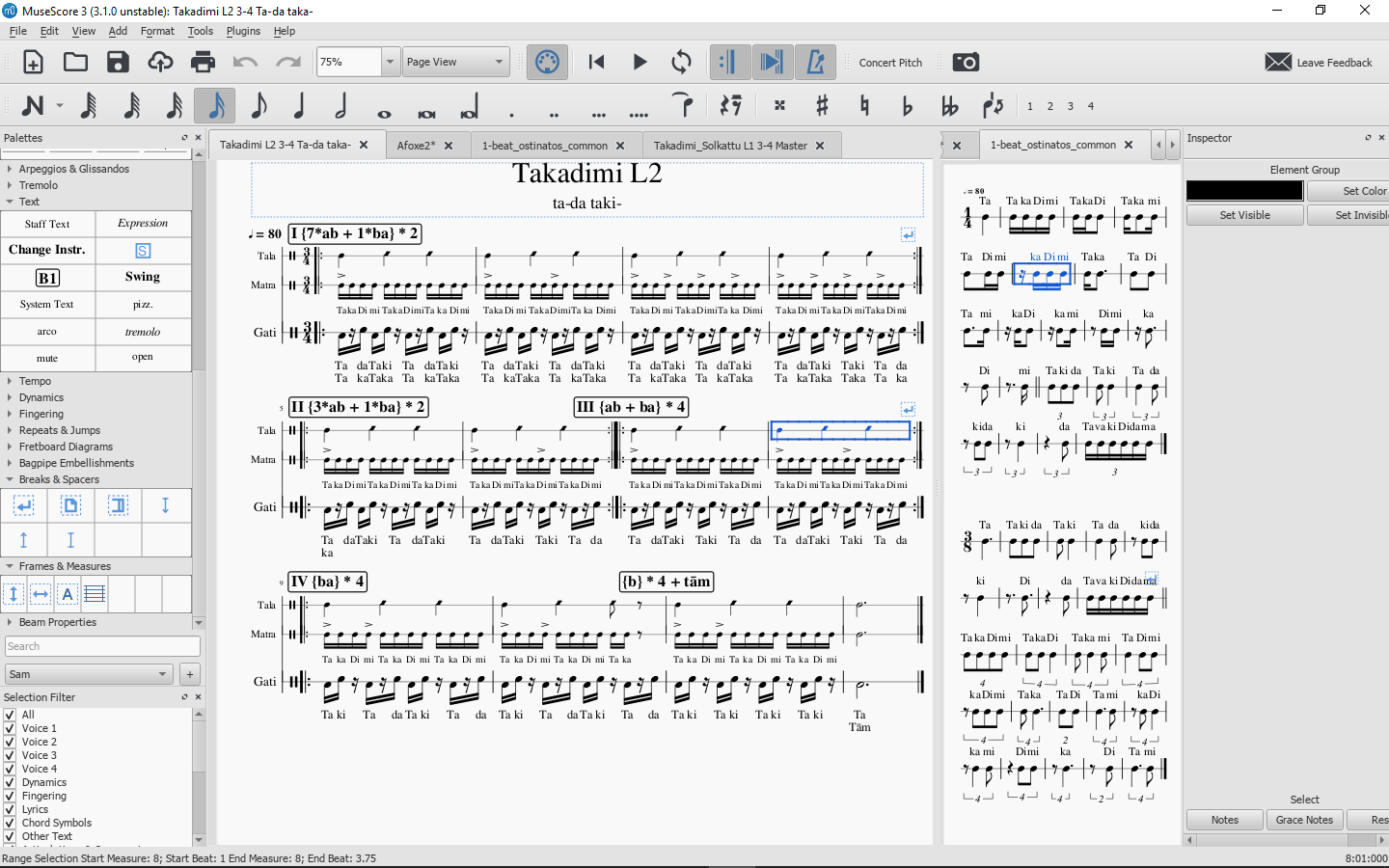The width and height of the screenshot is (1389, 868).
Task: Apply double sharp accidental
Action: pyautogui.click(x=779, y=105)
